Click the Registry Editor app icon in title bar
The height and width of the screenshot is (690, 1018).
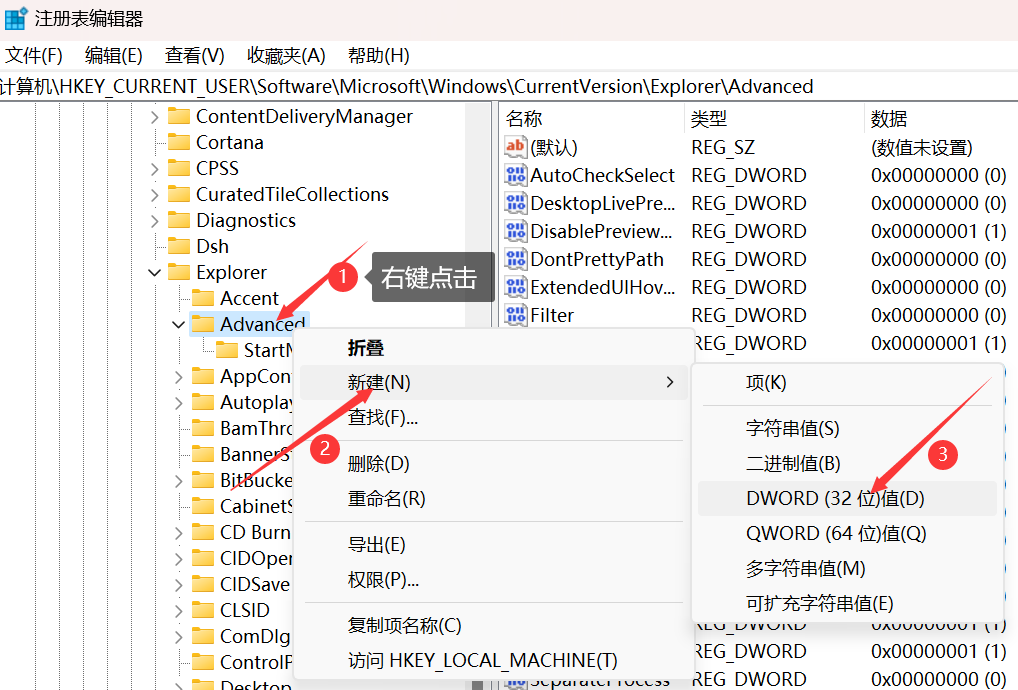16,19
